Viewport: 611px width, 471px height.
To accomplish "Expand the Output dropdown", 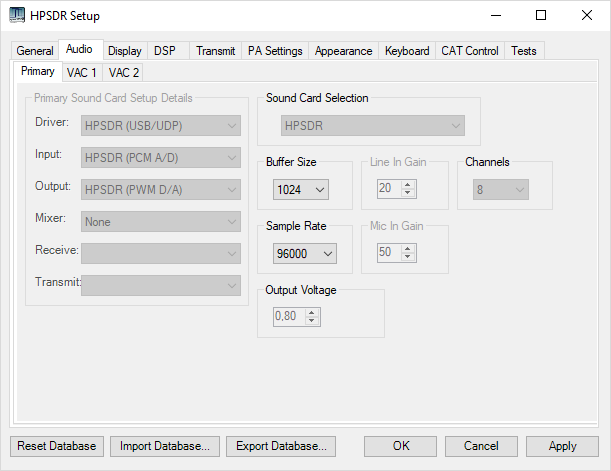I will click(x=161, y=189).
